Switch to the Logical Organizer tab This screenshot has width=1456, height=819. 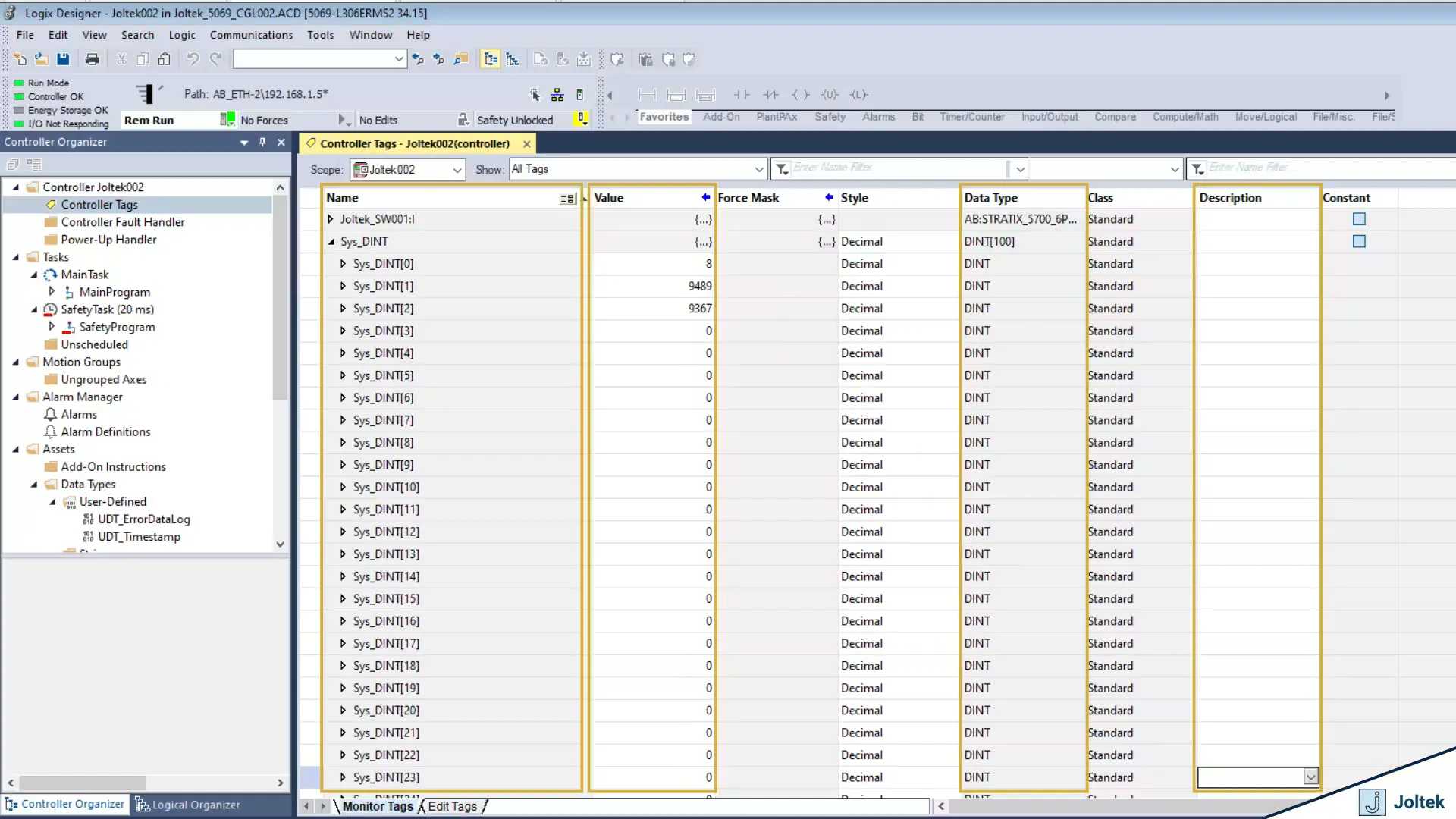point(187,805)
